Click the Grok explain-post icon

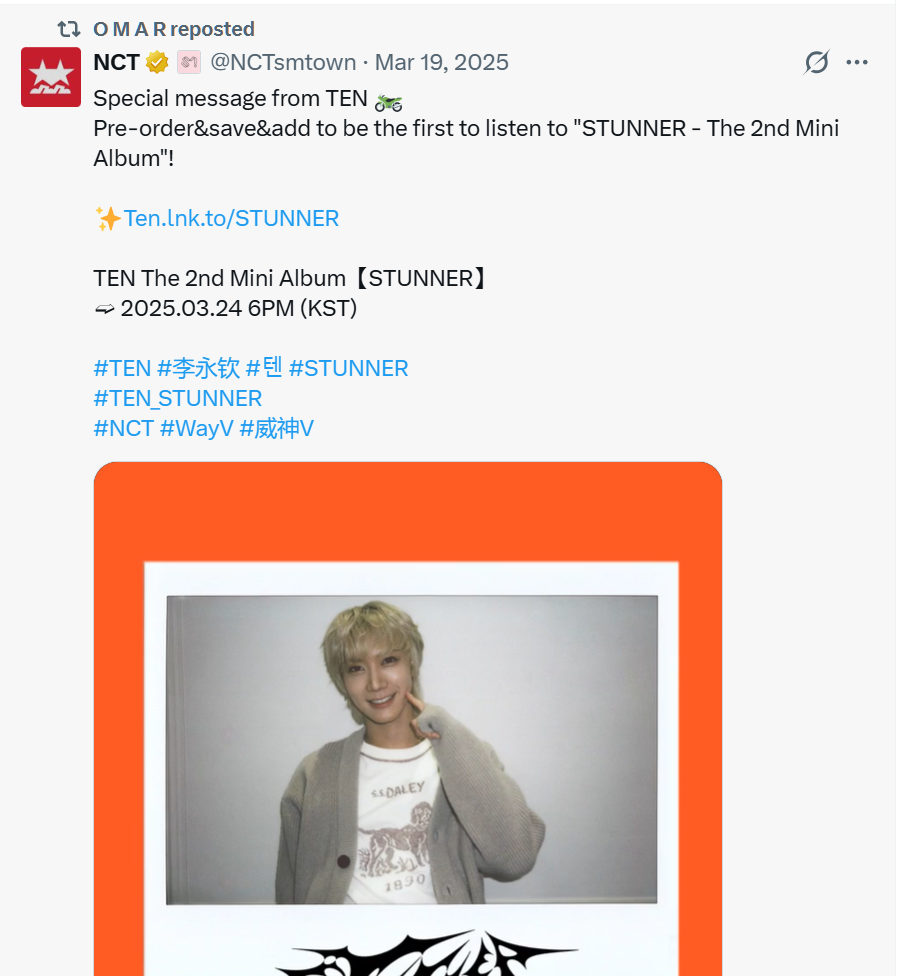[816, 62]
